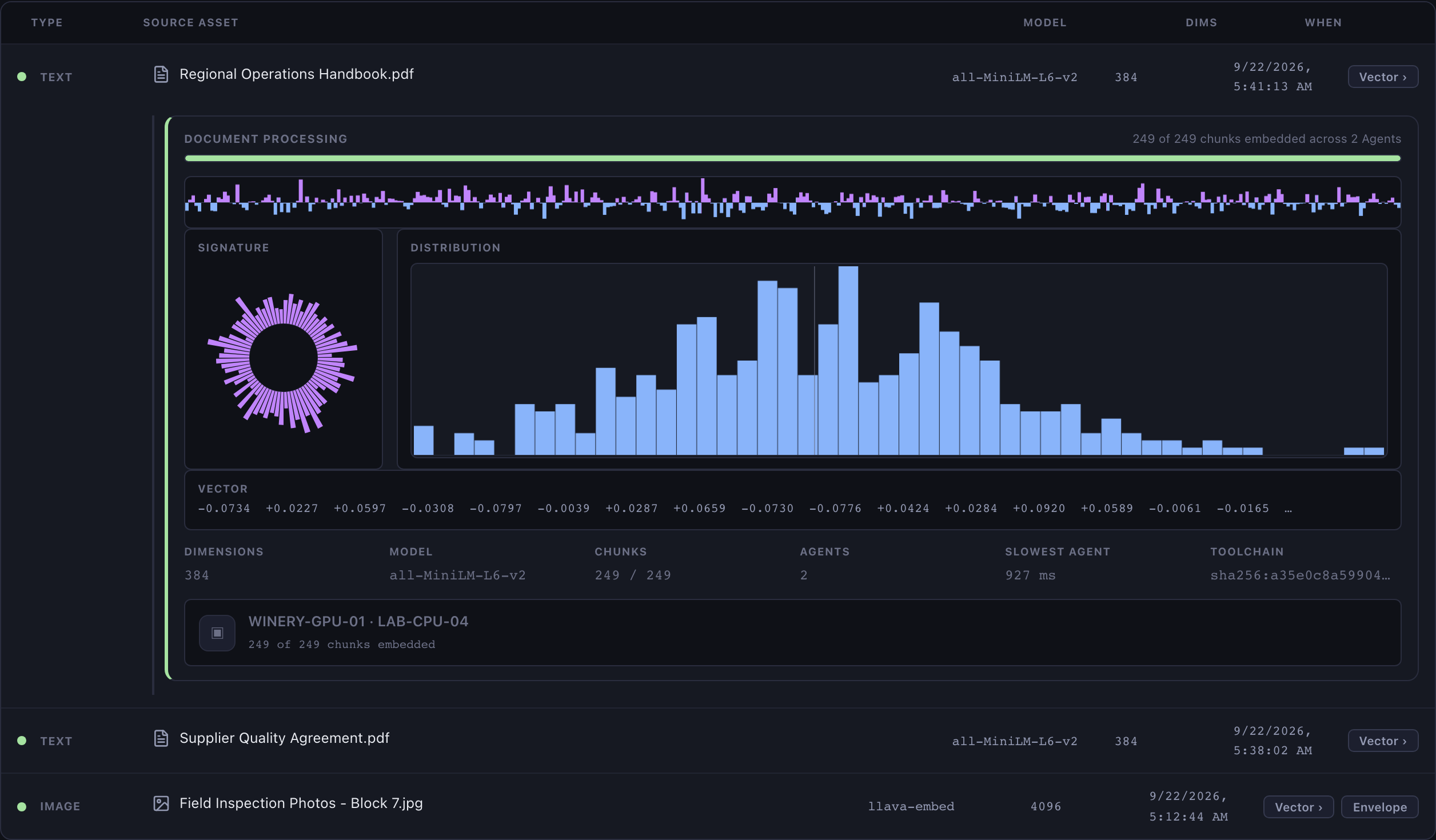Screen dimensions: 1436x840
Task: Click the purple-blue embedding waveform strip
Action: point(792,202)
